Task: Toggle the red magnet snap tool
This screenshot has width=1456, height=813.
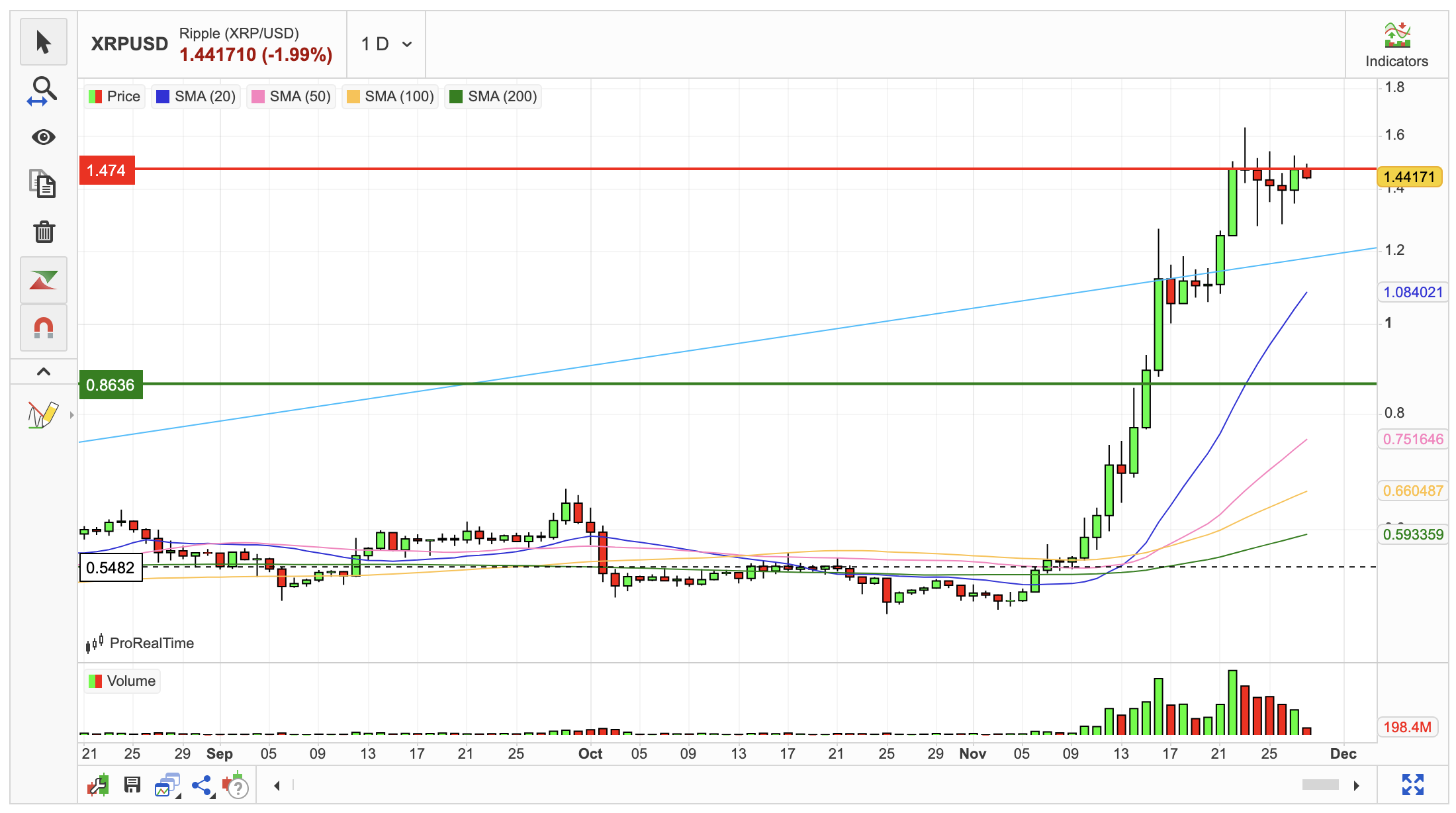Action: (x=44, y=328)
